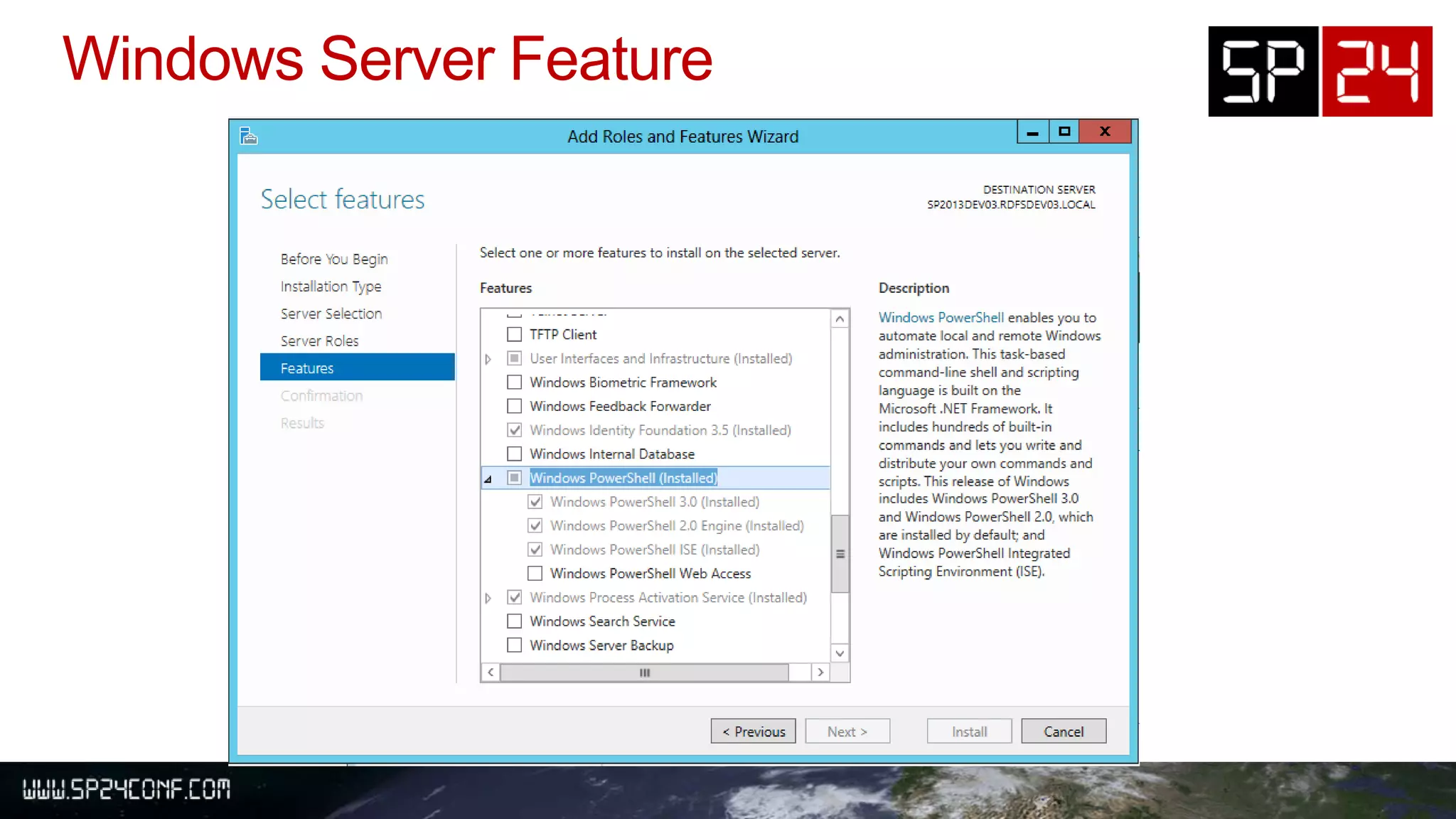Minimize the Add Roles wizard window
The width and height of the screenshot is (1456, 819).
1032,132
